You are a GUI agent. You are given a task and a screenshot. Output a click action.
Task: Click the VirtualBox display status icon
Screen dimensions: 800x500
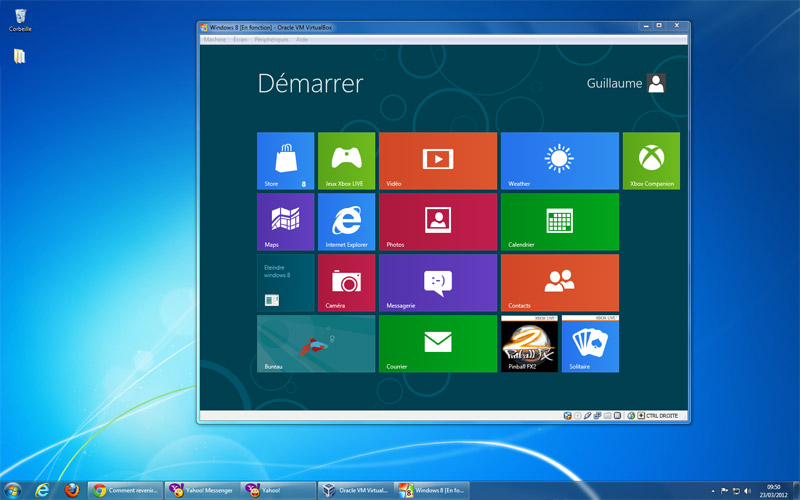click(x=617, y=416)
